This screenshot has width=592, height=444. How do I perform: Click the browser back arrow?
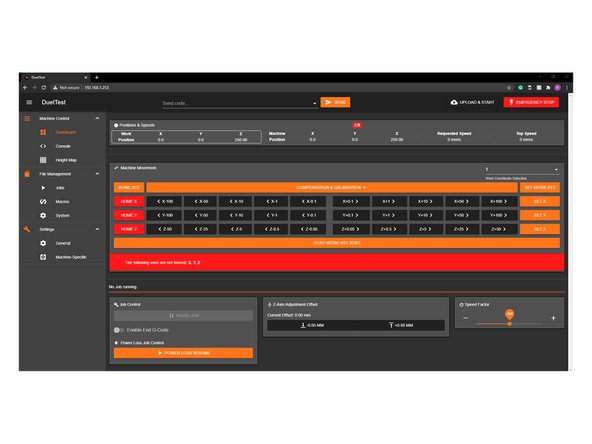pos(25,88)
